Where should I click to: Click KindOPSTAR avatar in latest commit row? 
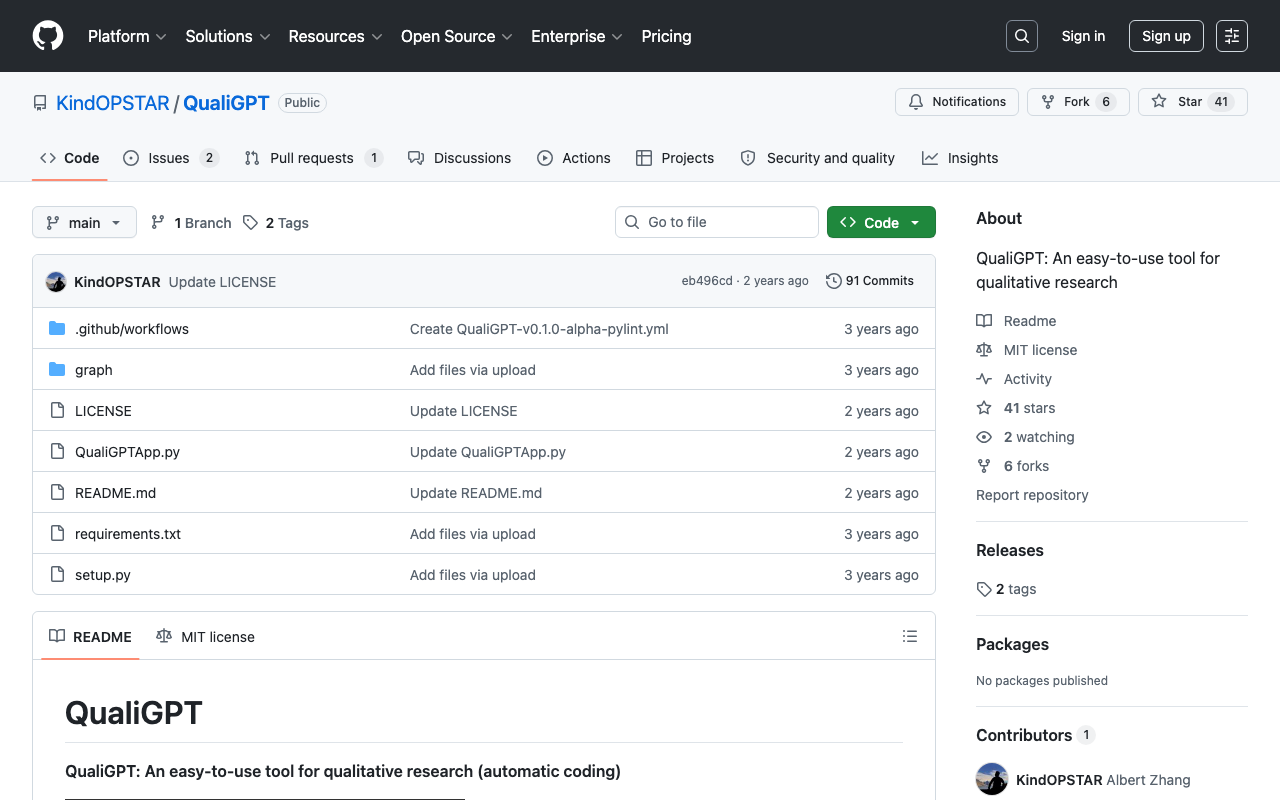point(56,282)
